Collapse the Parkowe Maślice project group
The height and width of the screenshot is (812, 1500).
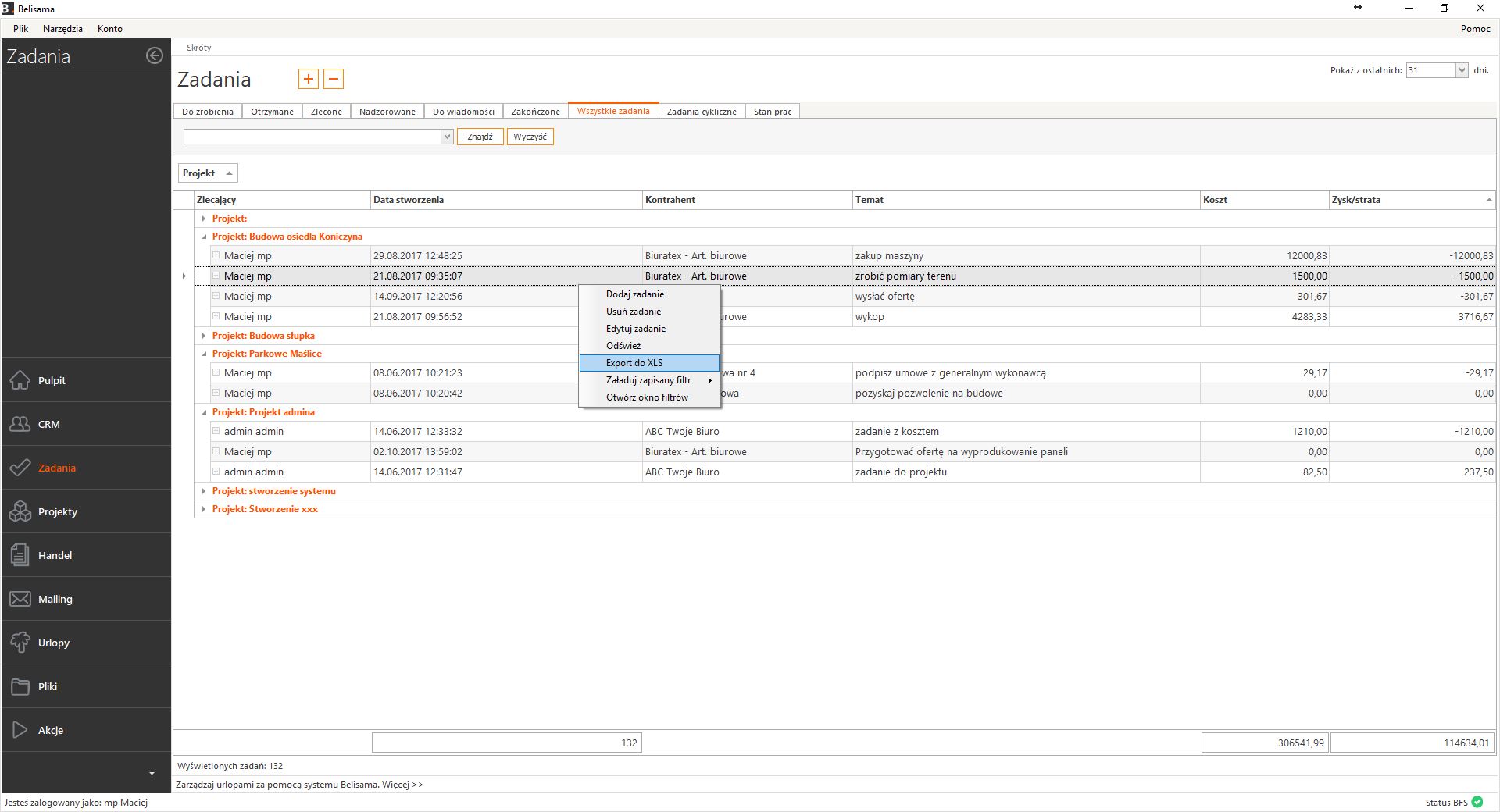pyautogui.click(x=204, y=354)
